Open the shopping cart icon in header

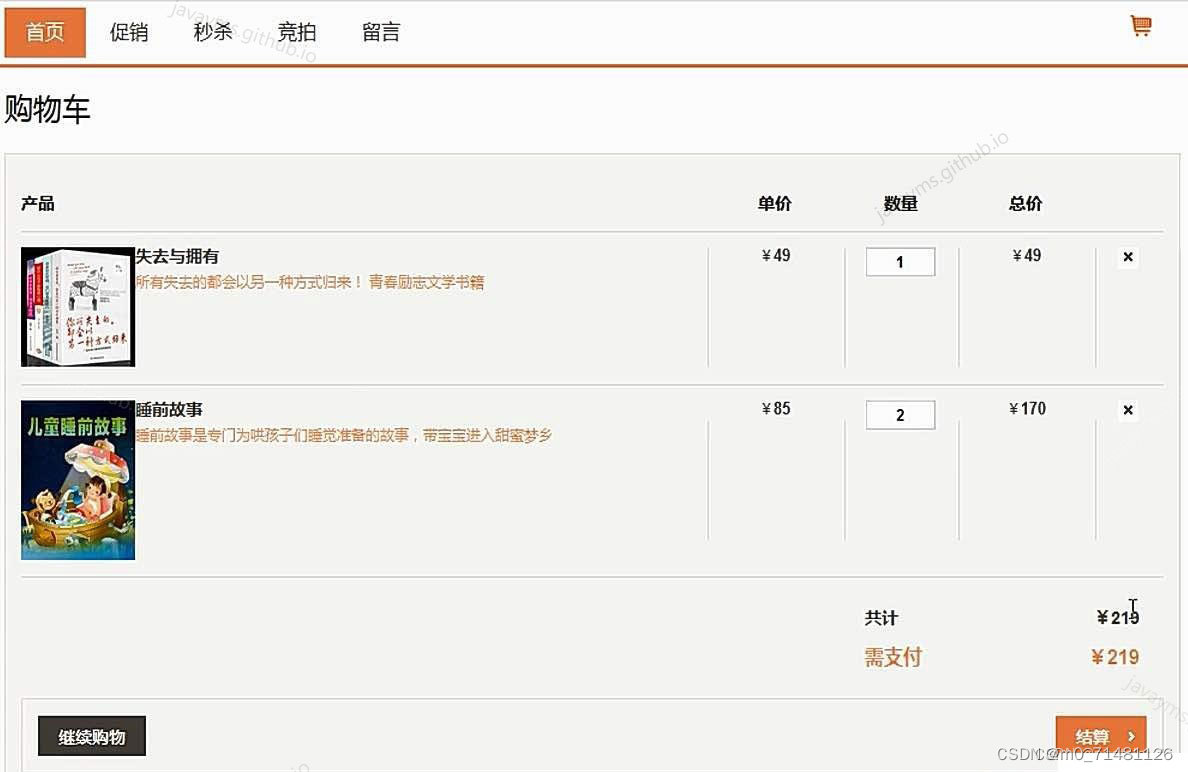[1141, 26]
